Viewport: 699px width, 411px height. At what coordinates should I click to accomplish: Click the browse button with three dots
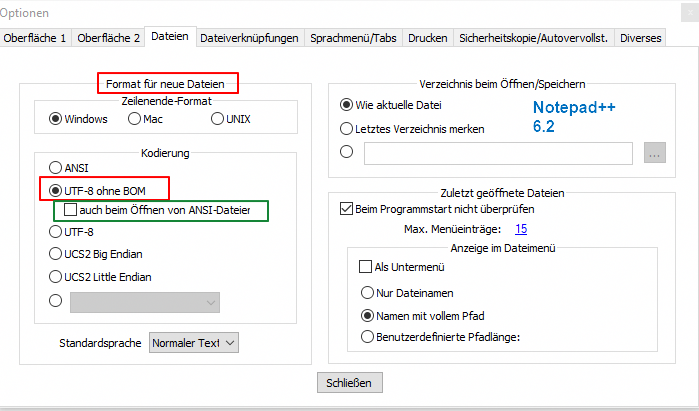point(655,153)
